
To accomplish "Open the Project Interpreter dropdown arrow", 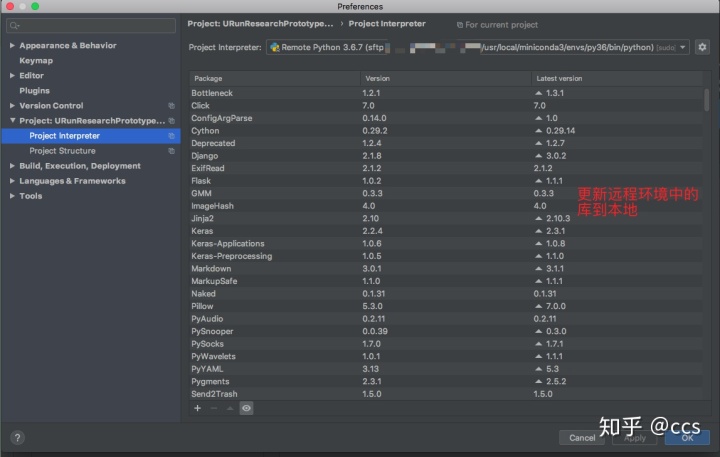I will coord(683,47).
